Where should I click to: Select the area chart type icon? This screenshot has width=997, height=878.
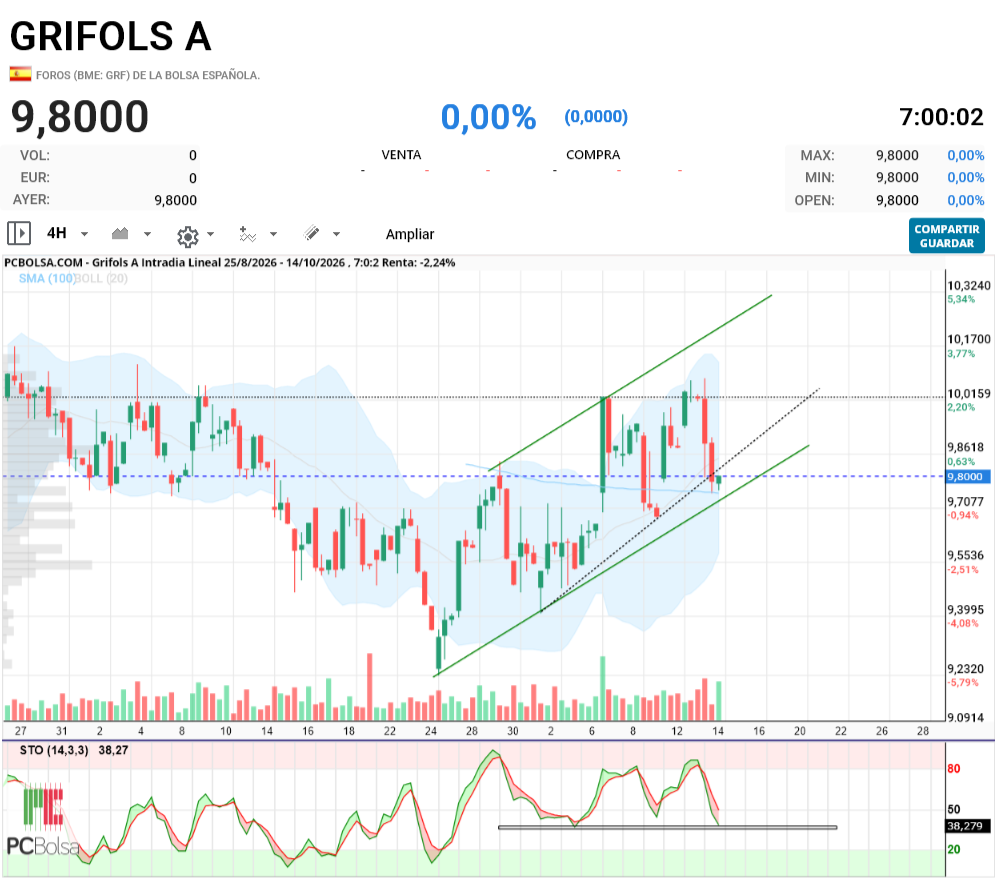pyautogui.click(x=120, y=233)
